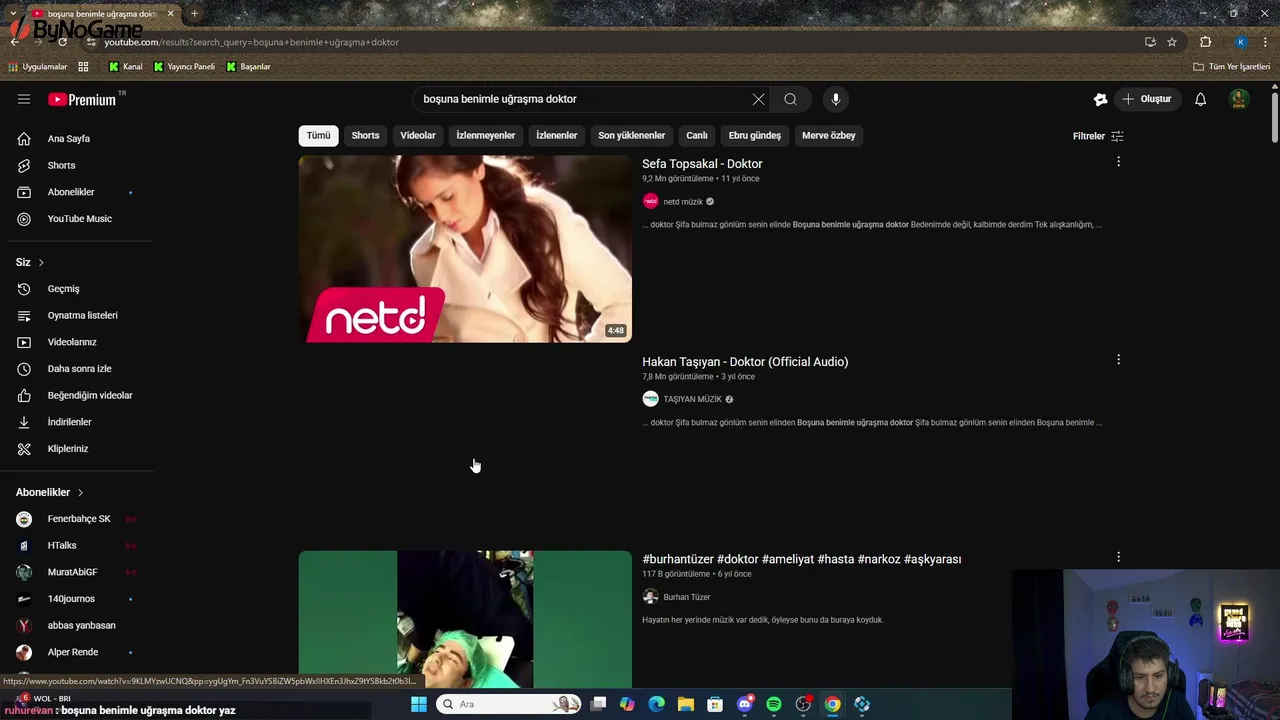This screenshot has width=1280, height=720.
Task: Open the Filtreler search filters
Action: (1098, 136)
